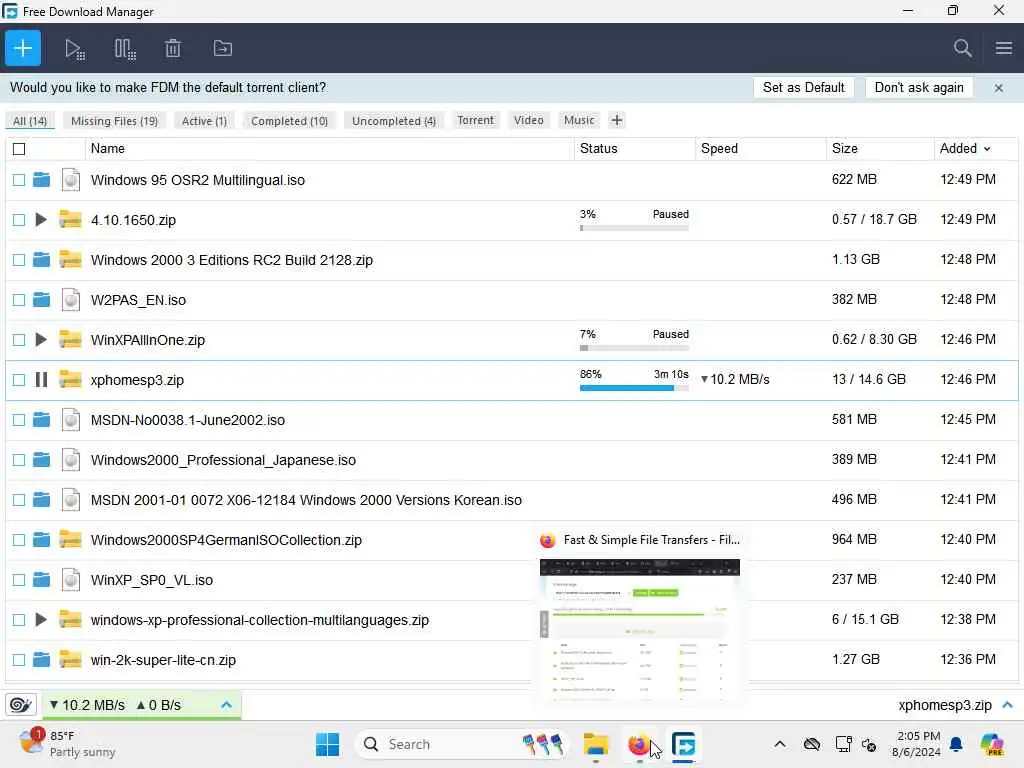Resume the 4.10.1650.zip download

41,219
